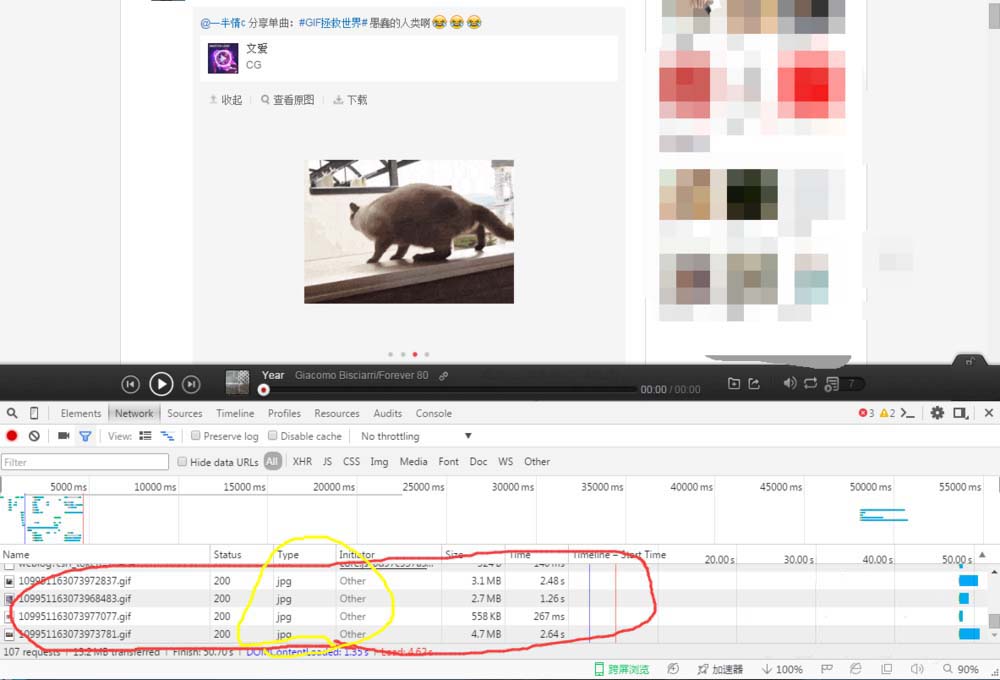Enable the Preserve log checkbox
Viewport: 1000px width, 680px height.
click(x=196, y=436)
